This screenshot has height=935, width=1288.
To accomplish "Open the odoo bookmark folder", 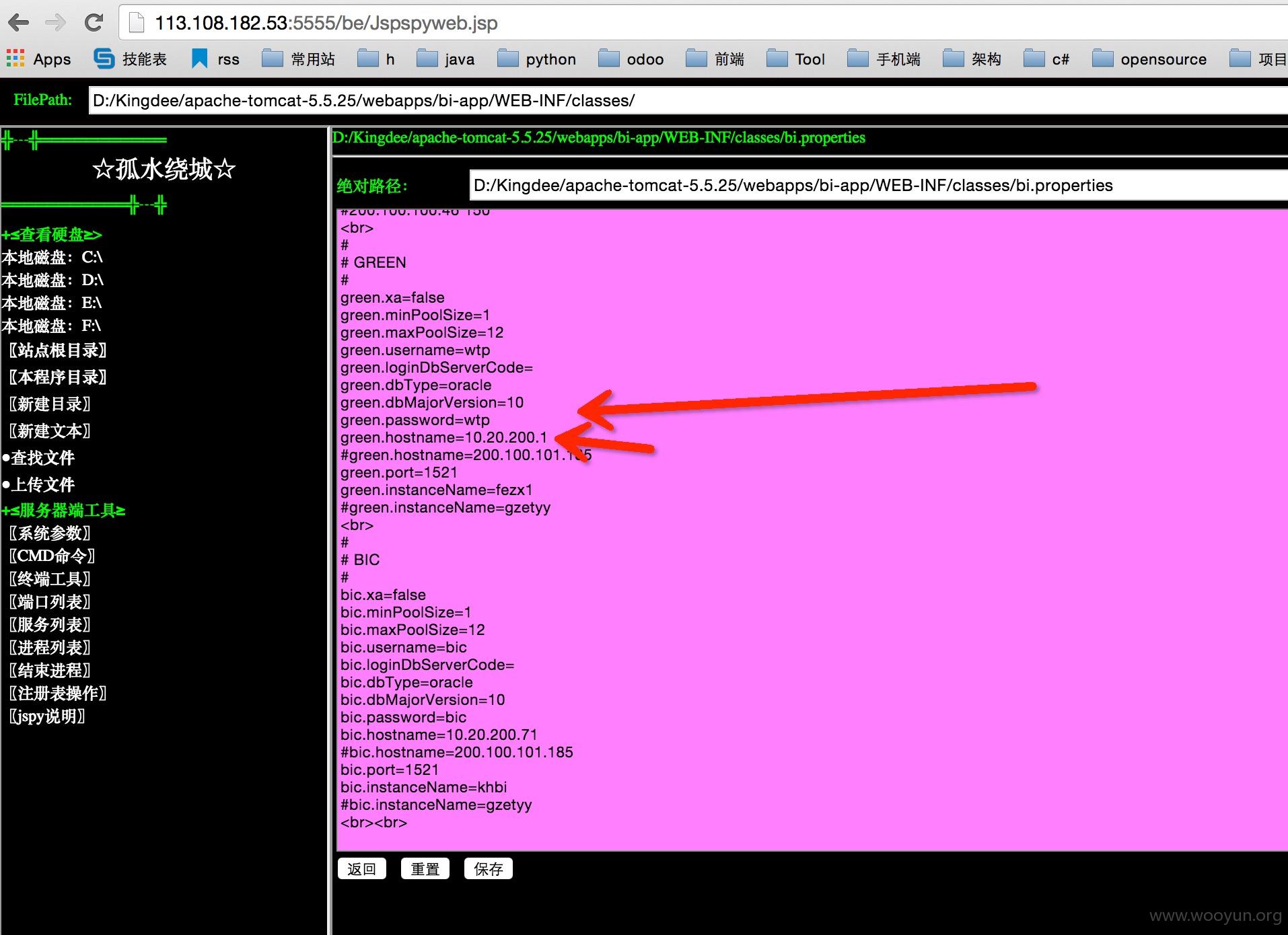I will pyautogui.click(x=631, y=59).
